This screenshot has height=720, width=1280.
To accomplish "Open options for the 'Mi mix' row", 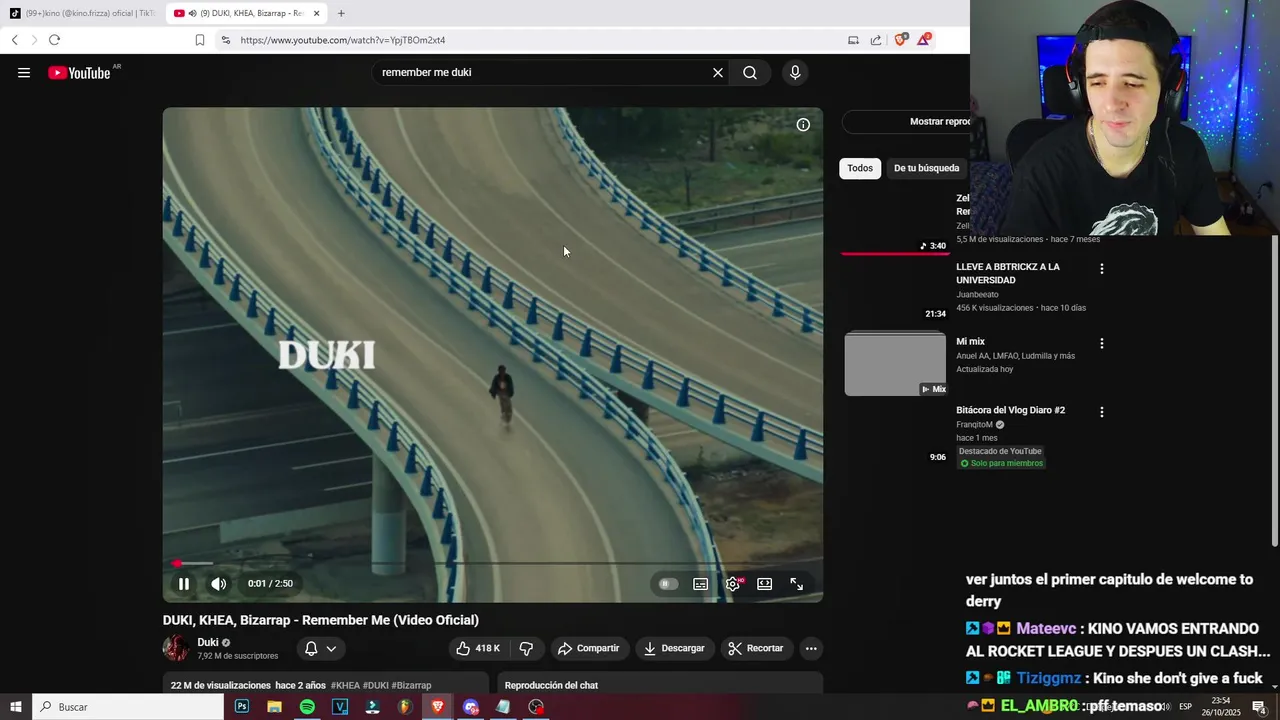I will click(1102, 343).
